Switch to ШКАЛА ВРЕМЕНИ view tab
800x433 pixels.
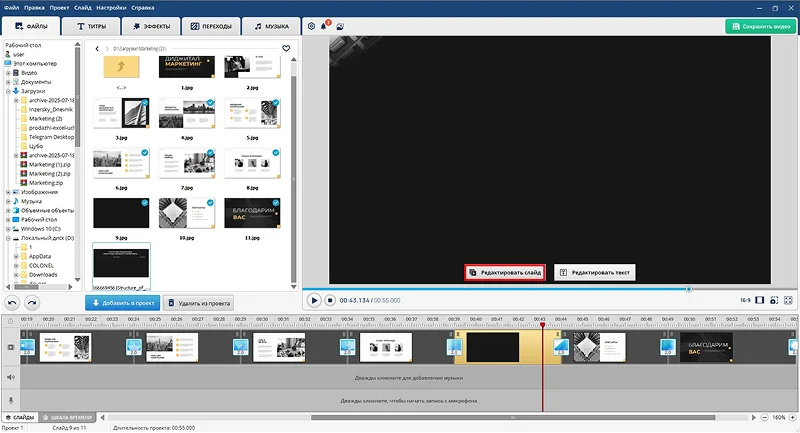pyautogui.click(x=68, y=417)
